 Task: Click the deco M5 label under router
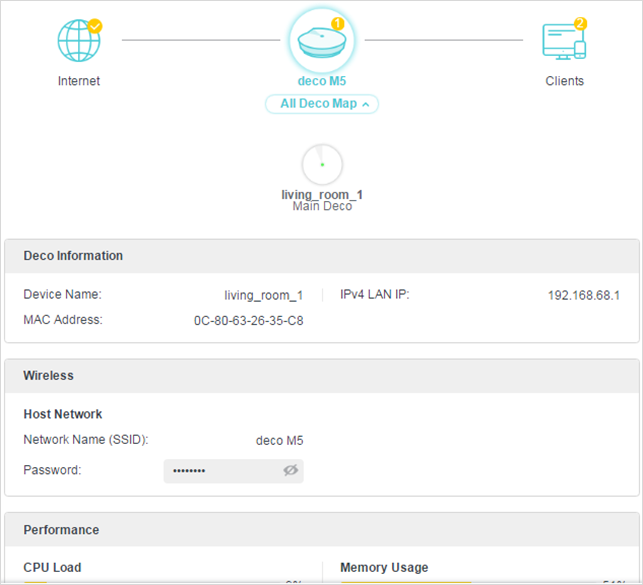(x=322, y=81)
